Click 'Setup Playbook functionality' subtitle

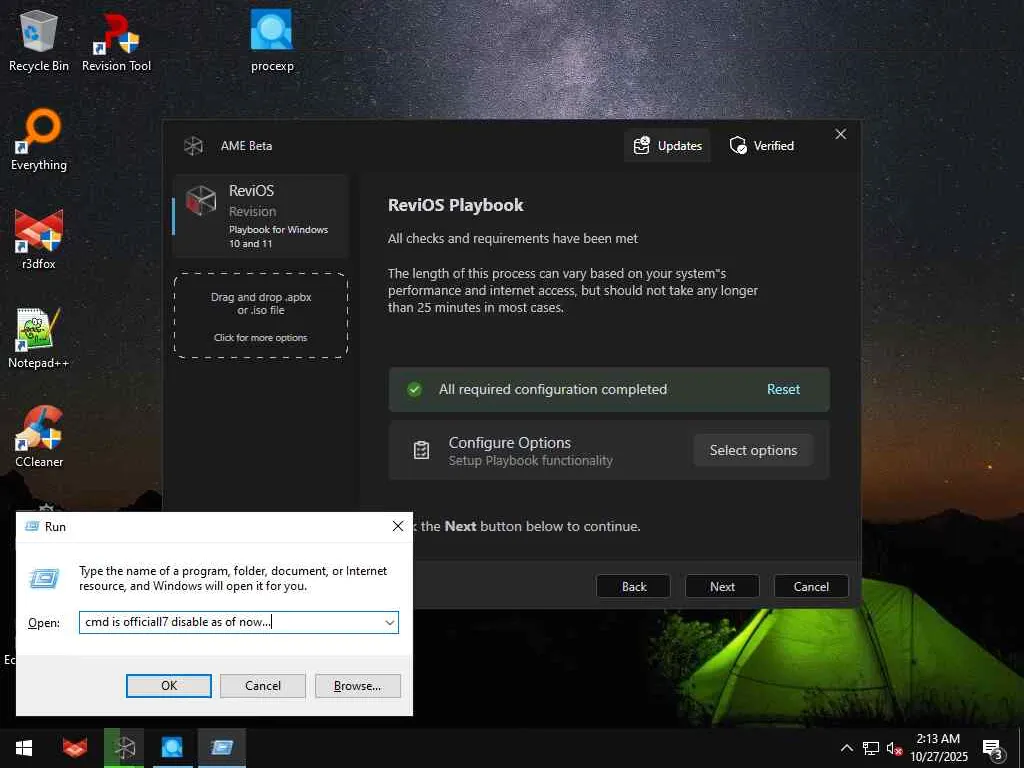(530, 460)
